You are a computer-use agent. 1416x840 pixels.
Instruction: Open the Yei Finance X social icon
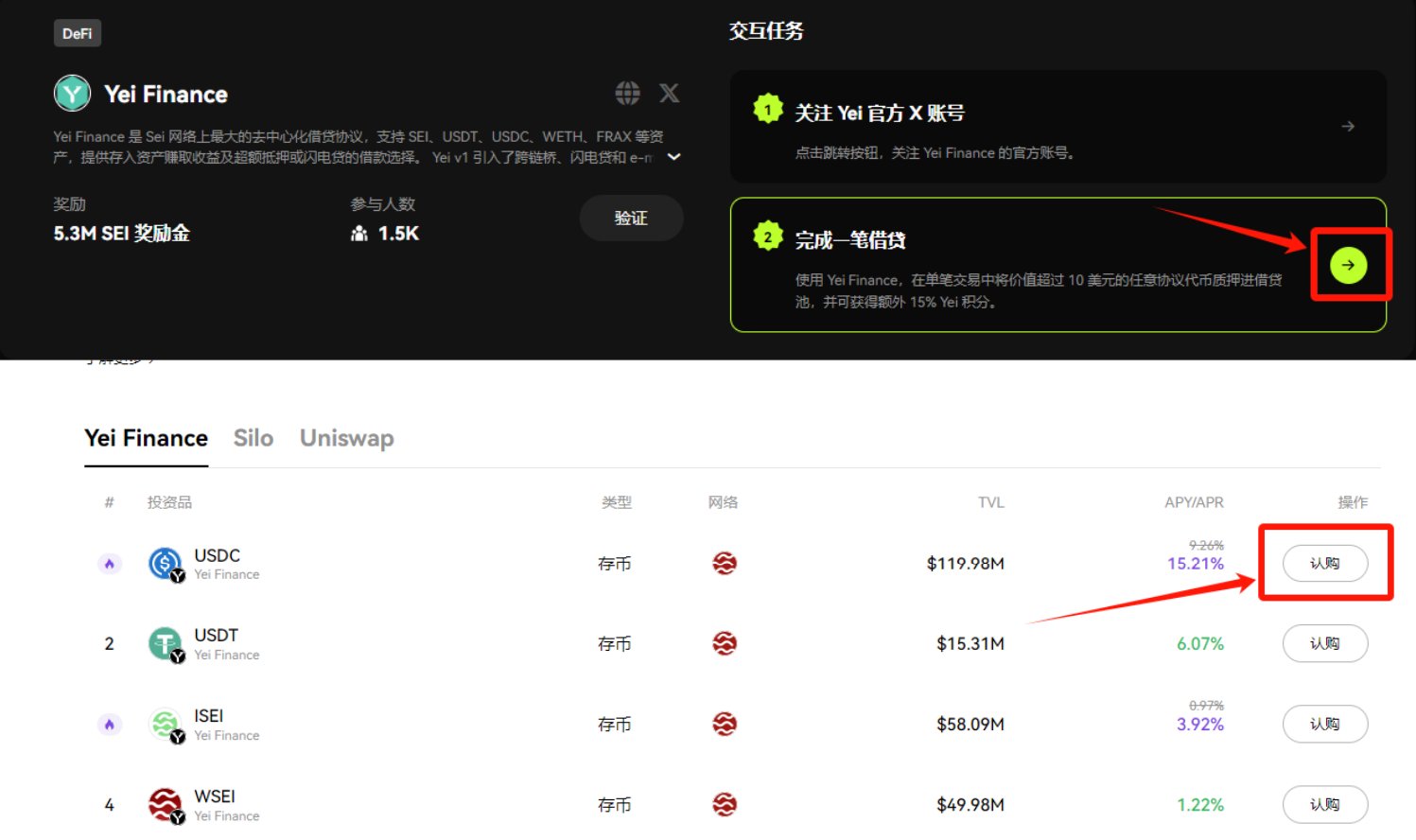pyautogui.click(x=669, y=93)
